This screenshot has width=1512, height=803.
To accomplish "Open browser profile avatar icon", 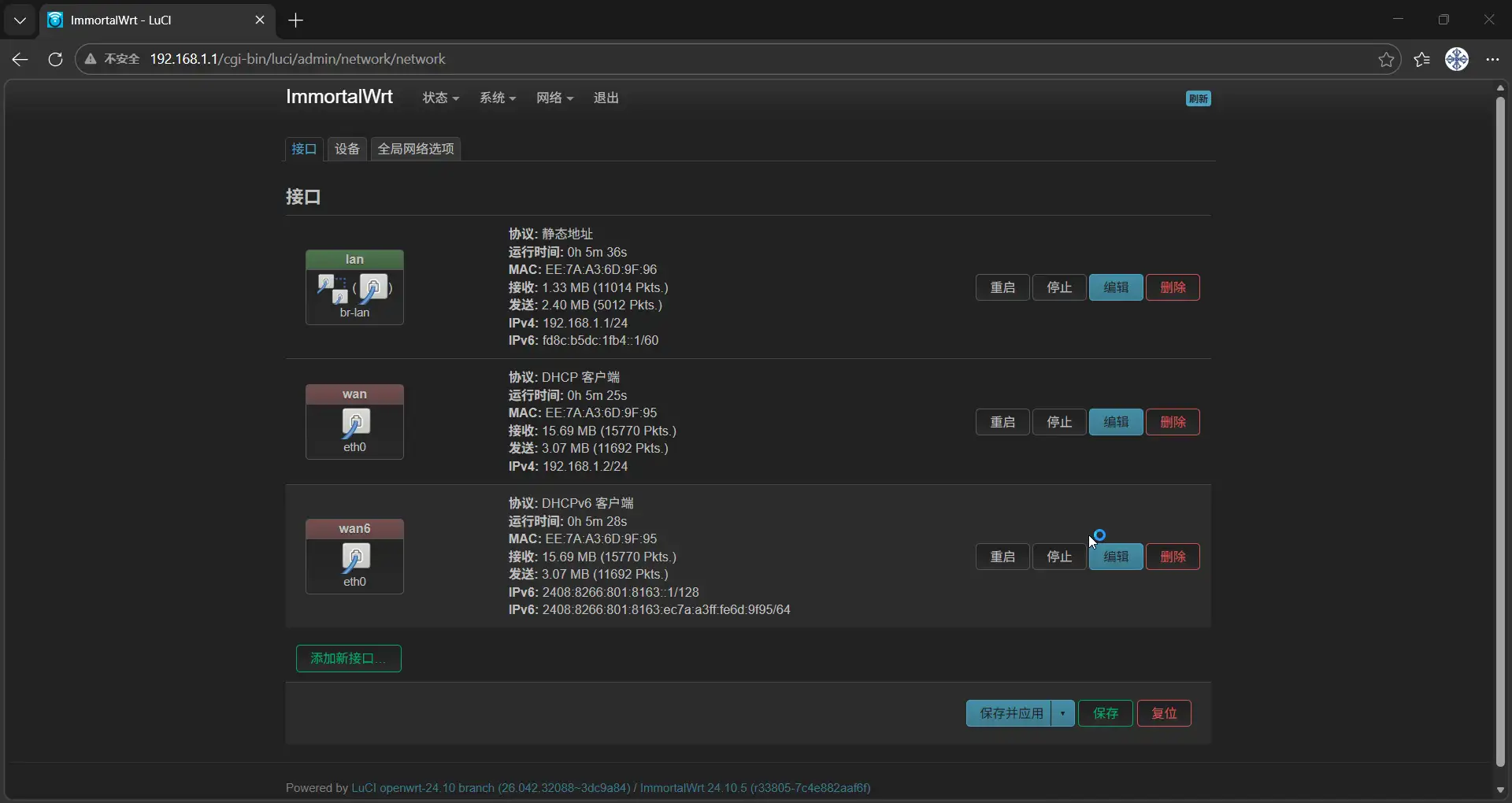I will pos(1457,59).
